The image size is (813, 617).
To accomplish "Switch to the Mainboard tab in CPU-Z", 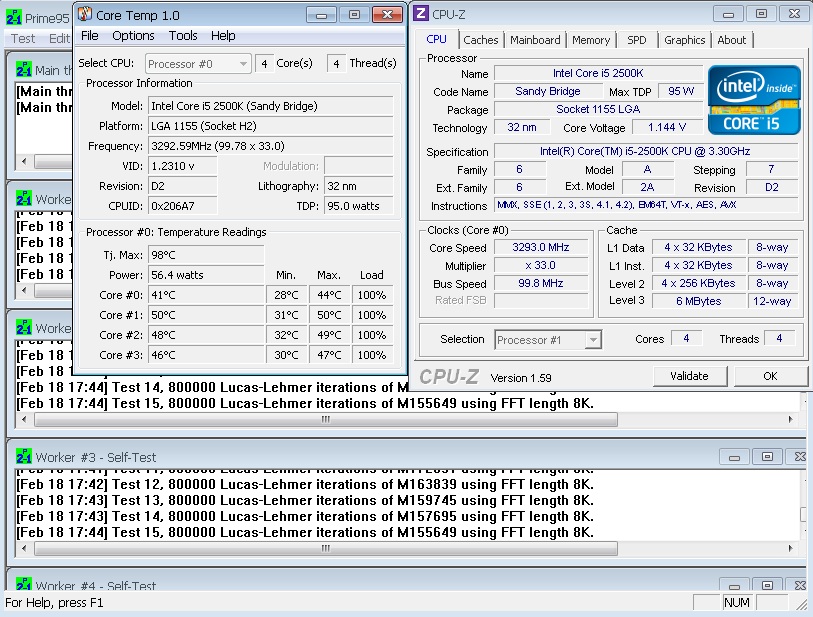I will pyautogui.click(x=535, y=40).
